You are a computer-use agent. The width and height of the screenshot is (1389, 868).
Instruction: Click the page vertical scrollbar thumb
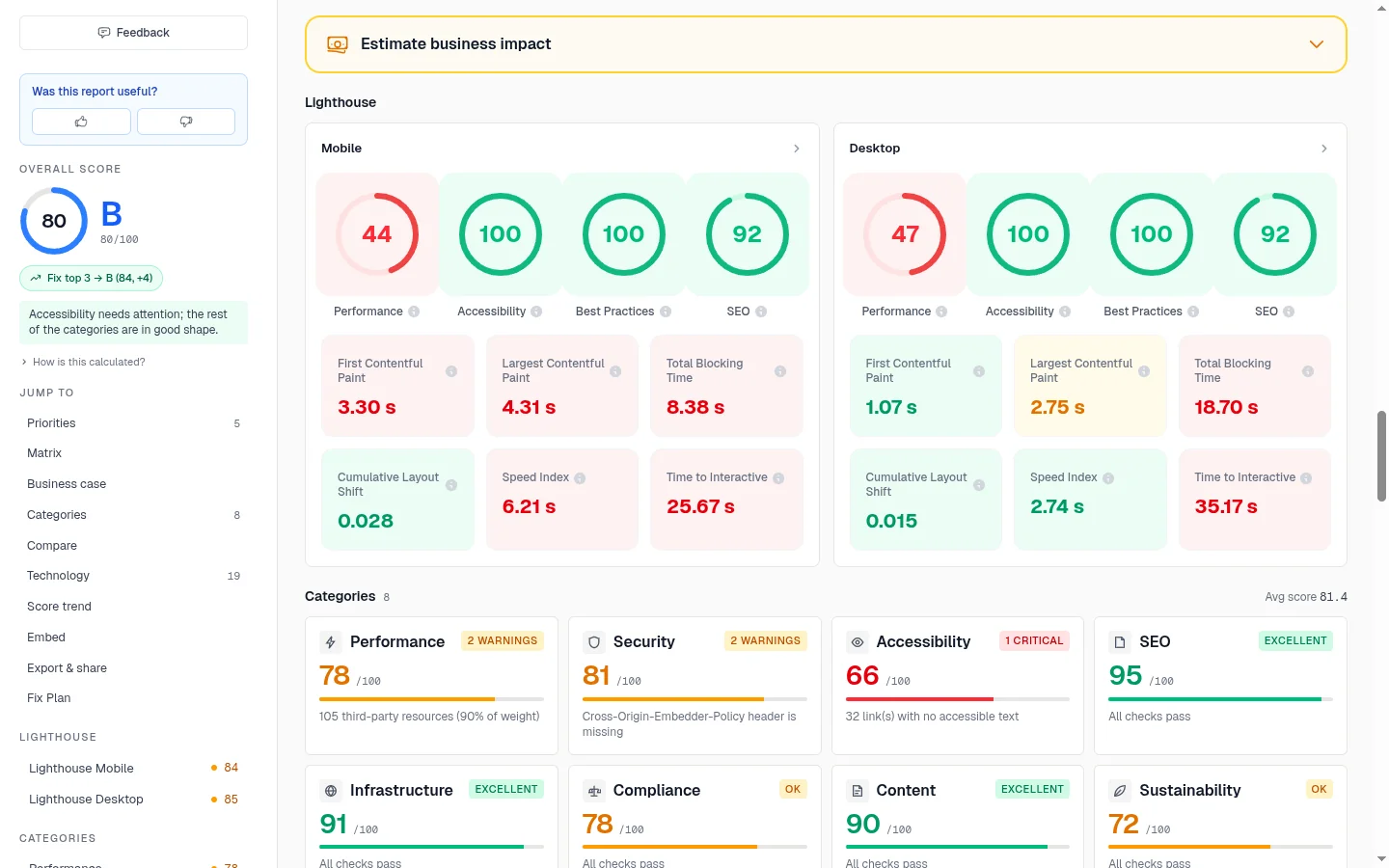click(x=1381, y=456)
